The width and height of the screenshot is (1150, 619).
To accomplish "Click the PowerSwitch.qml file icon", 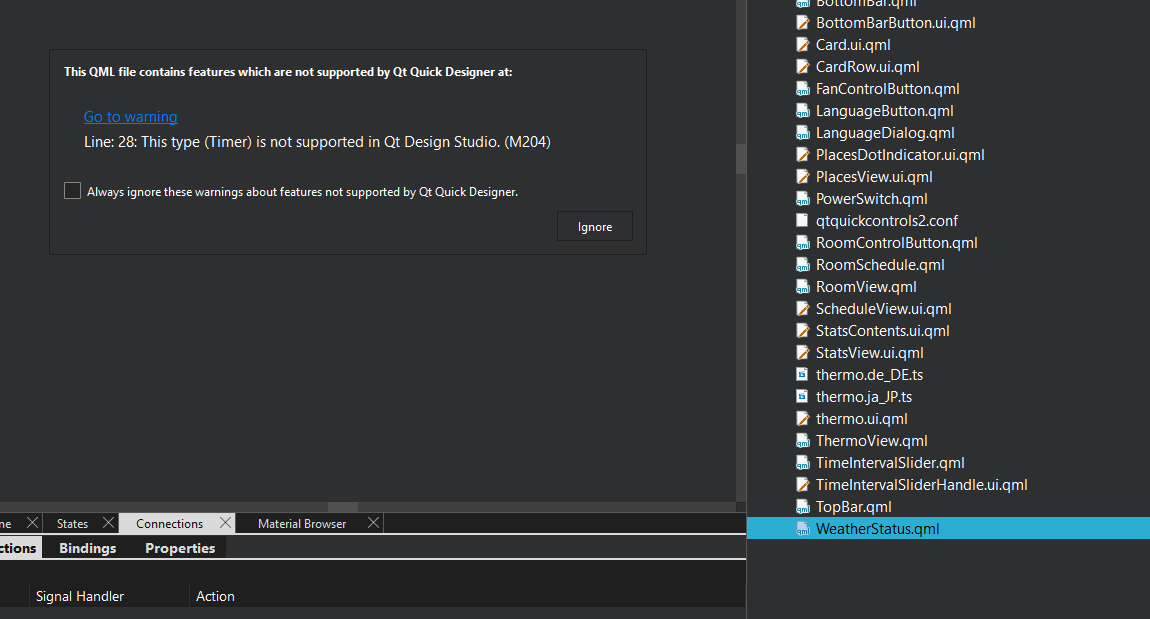I will pos(802,199).
